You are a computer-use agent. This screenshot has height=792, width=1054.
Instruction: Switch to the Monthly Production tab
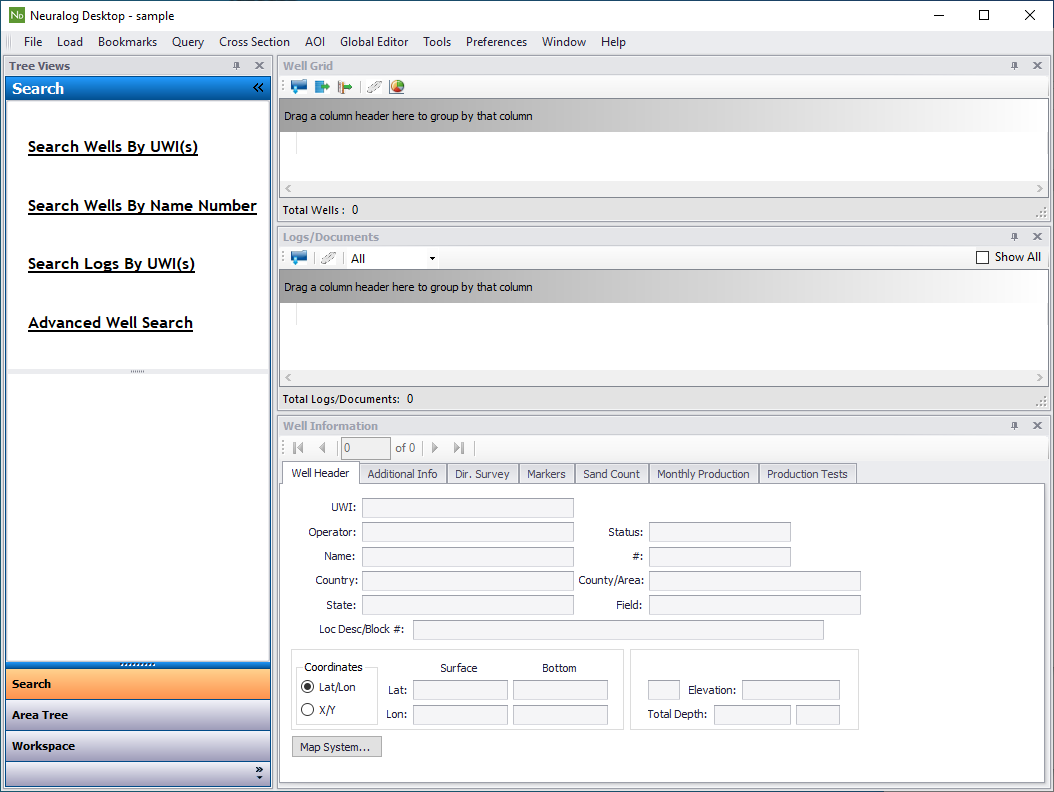703,474
